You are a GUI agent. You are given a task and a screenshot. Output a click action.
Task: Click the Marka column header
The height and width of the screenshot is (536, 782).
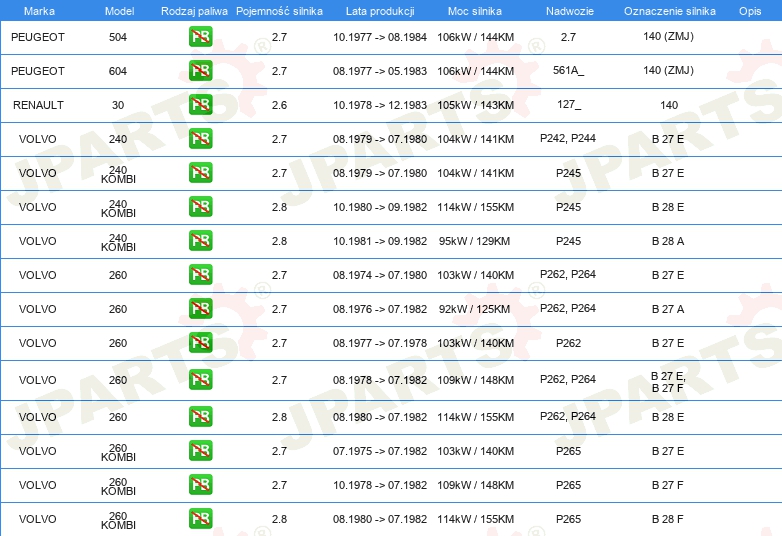(39, 11)
